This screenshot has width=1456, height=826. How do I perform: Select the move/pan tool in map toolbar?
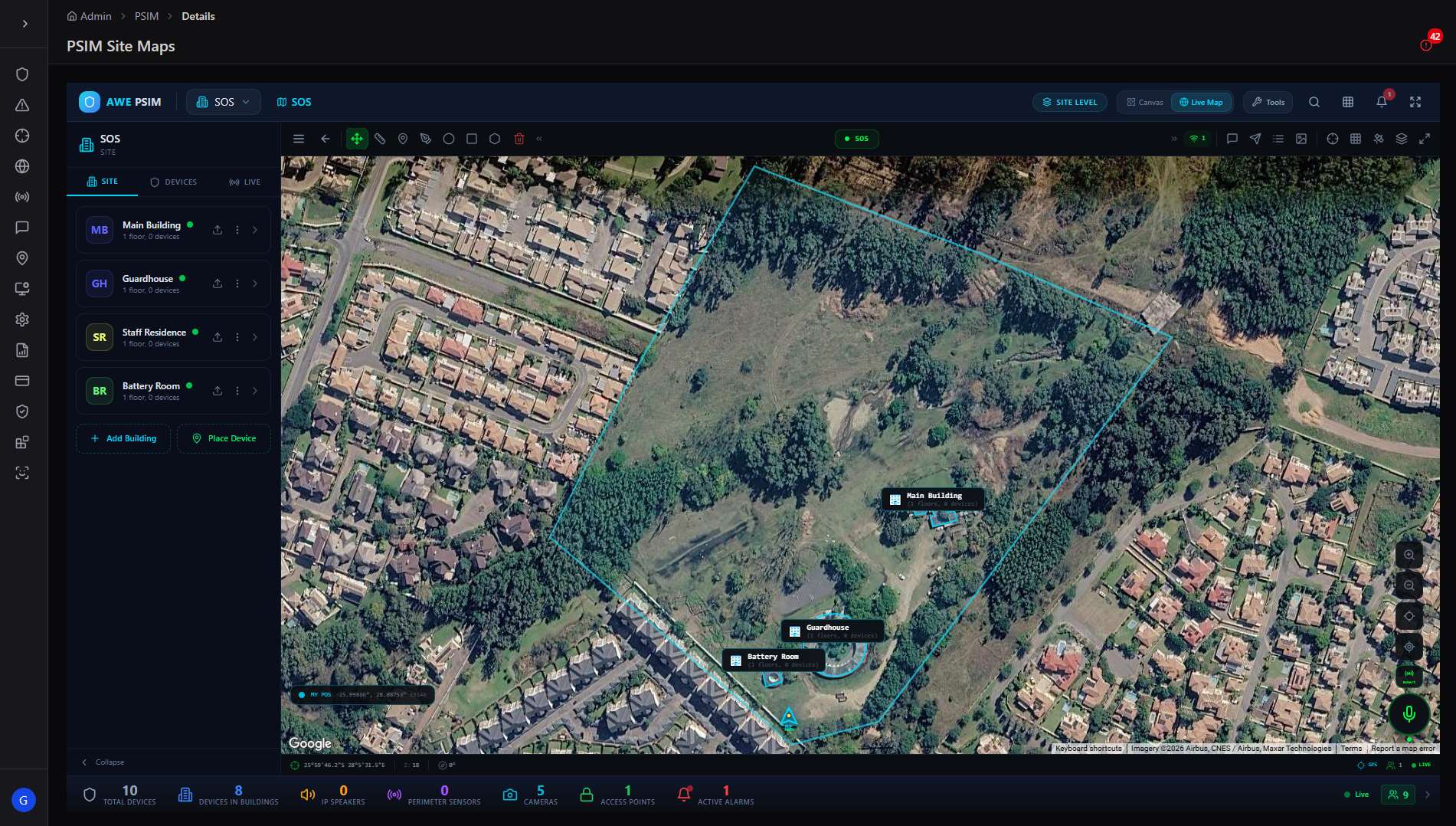[357, 139]
